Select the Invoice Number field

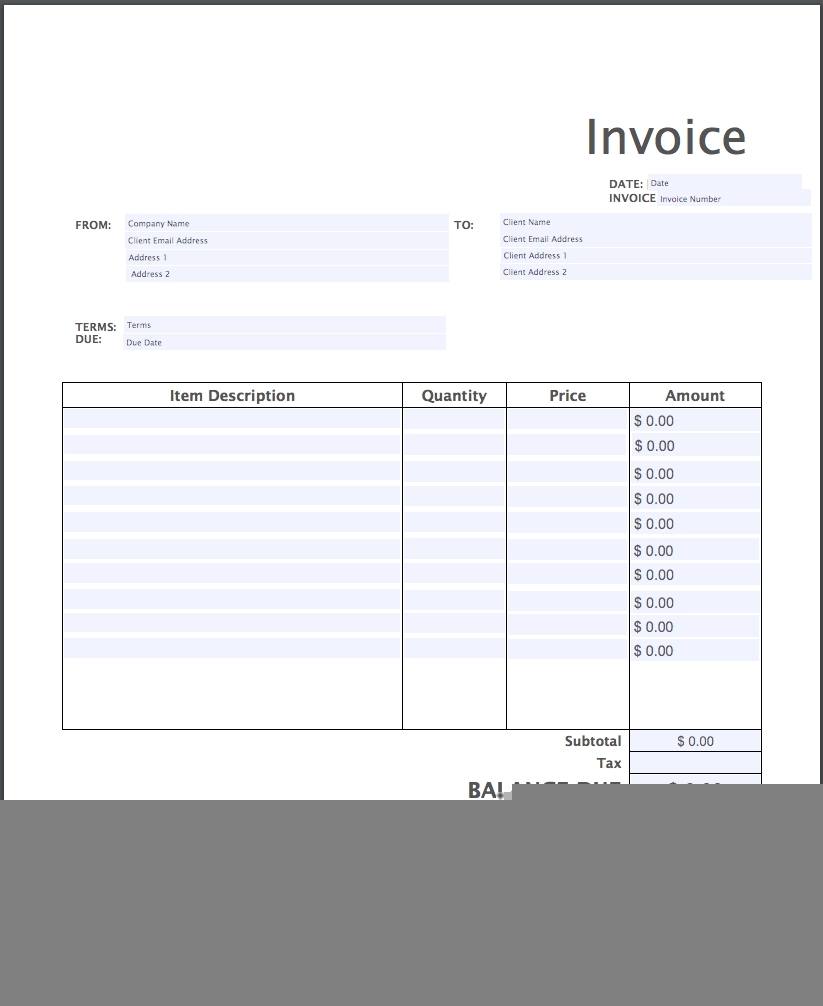coord(732,199)
